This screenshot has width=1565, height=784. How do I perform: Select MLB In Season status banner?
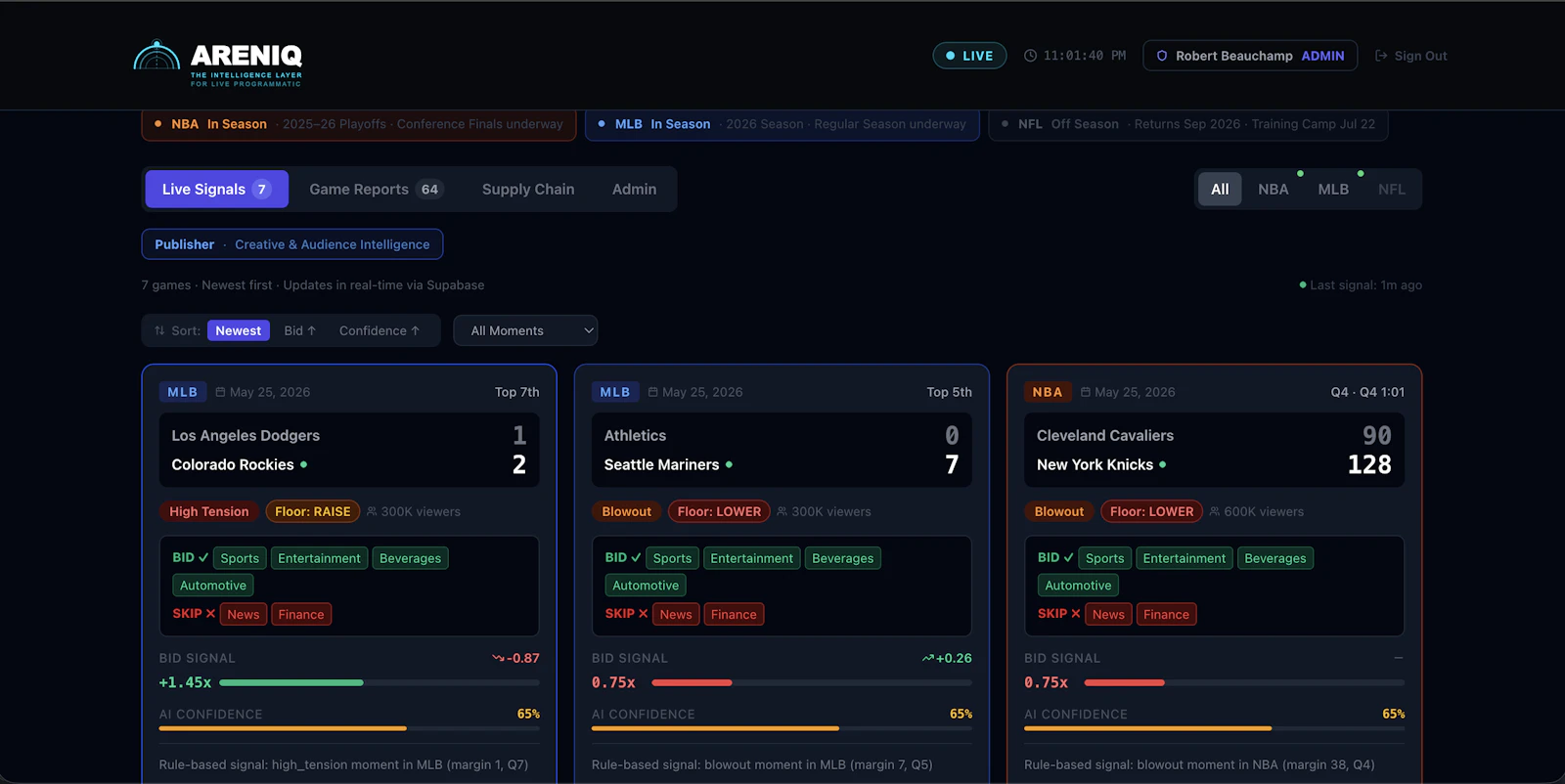pyautogui.click(x=782, y=124)
